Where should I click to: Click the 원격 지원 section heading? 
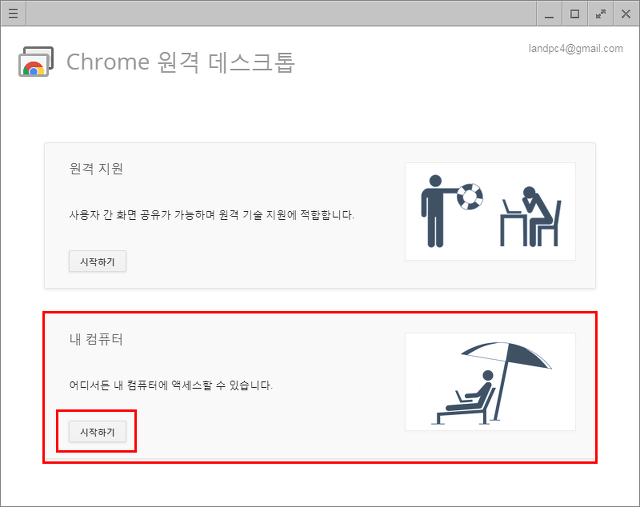(96, 168)
